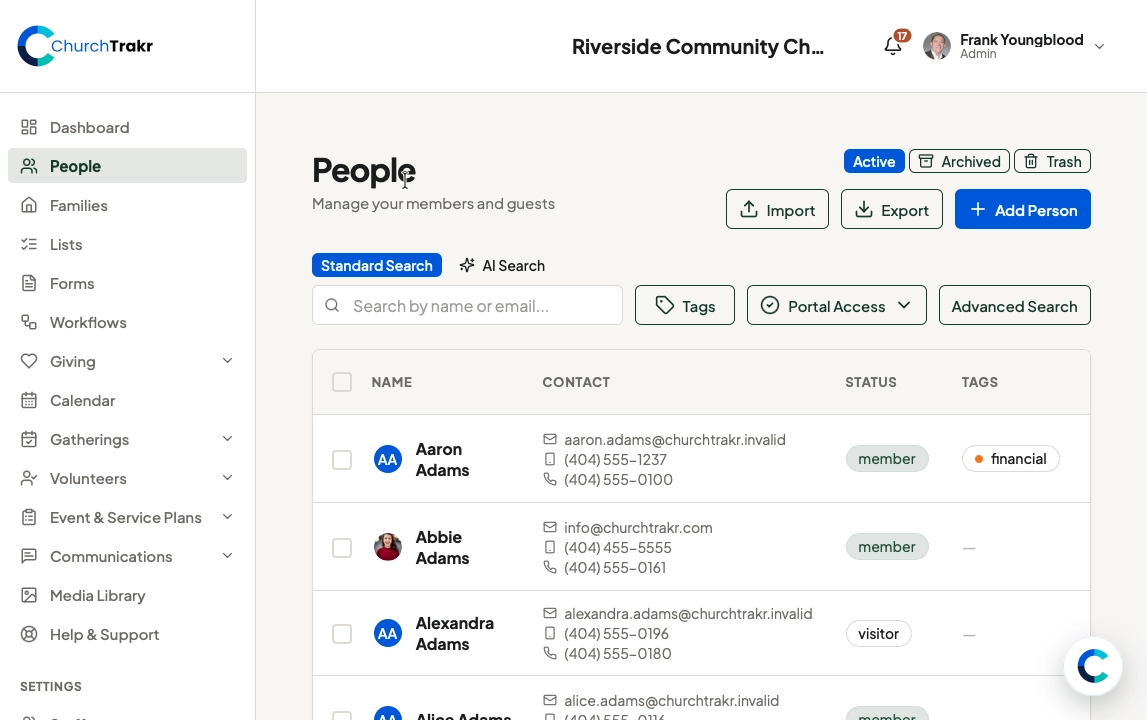Click the ChurchTrakr logo
Screen dimensions: 1147x720
pos(85,46)
